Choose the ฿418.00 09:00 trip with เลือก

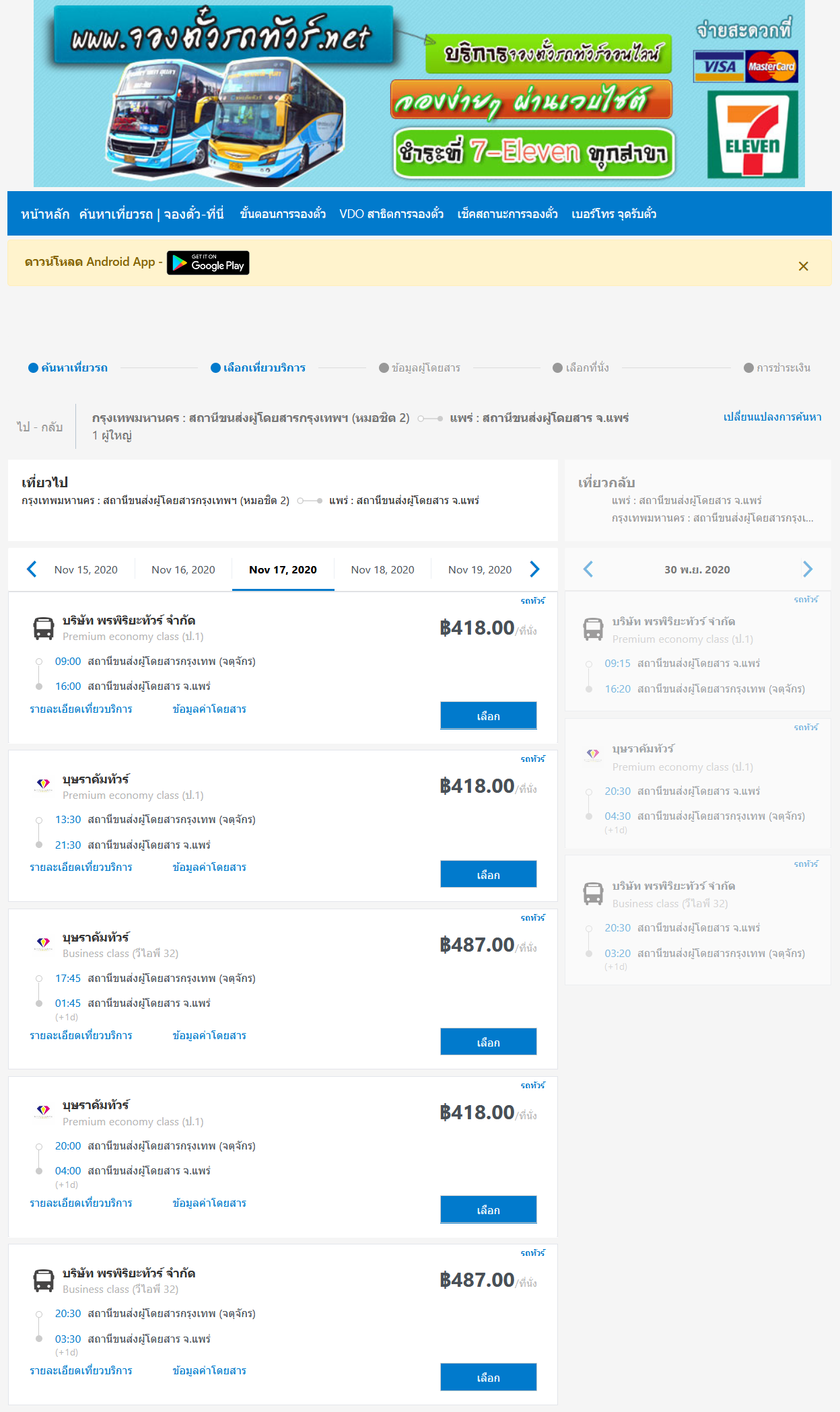pyautogui.click(x=489, y=715)
